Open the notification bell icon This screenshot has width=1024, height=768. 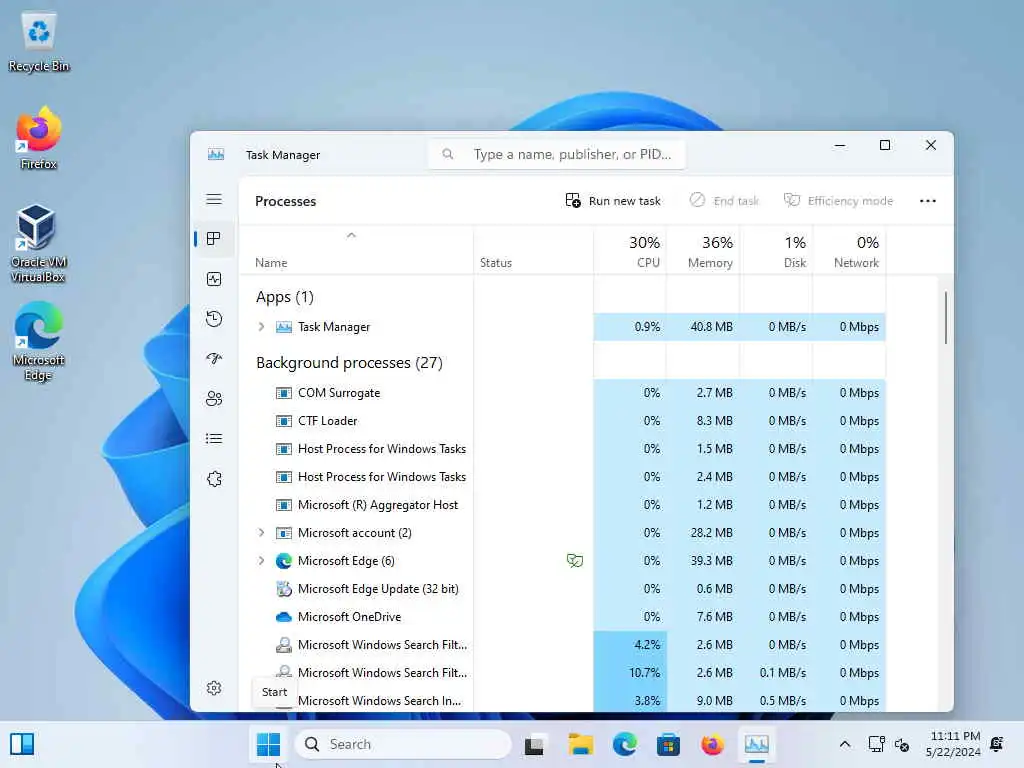click(x=997, y=744)
